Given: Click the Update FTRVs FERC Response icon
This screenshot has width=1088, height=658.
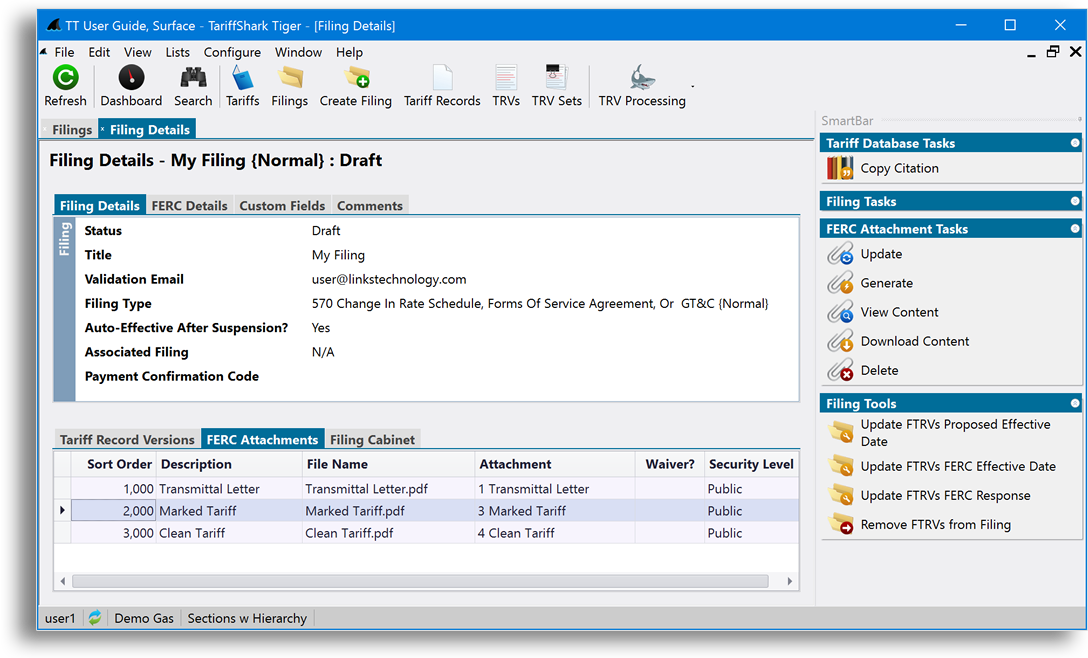Looking at the screenshot, I should click(841, 496).
